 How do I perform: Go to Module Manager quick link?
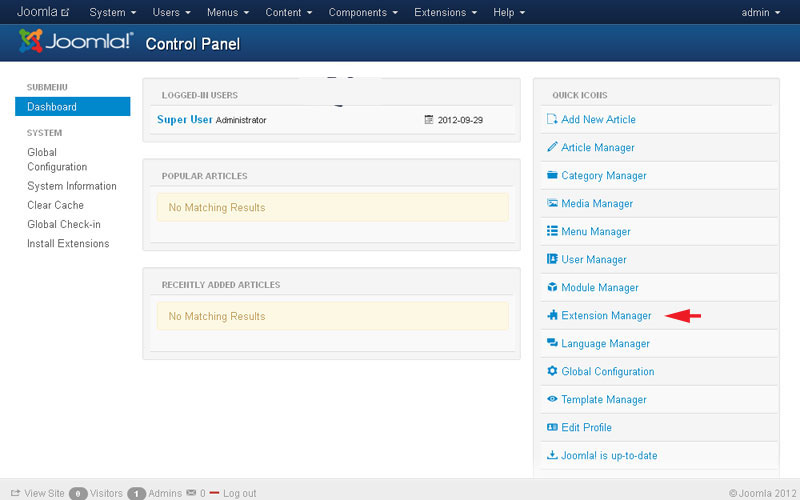(x=600, y=287)
